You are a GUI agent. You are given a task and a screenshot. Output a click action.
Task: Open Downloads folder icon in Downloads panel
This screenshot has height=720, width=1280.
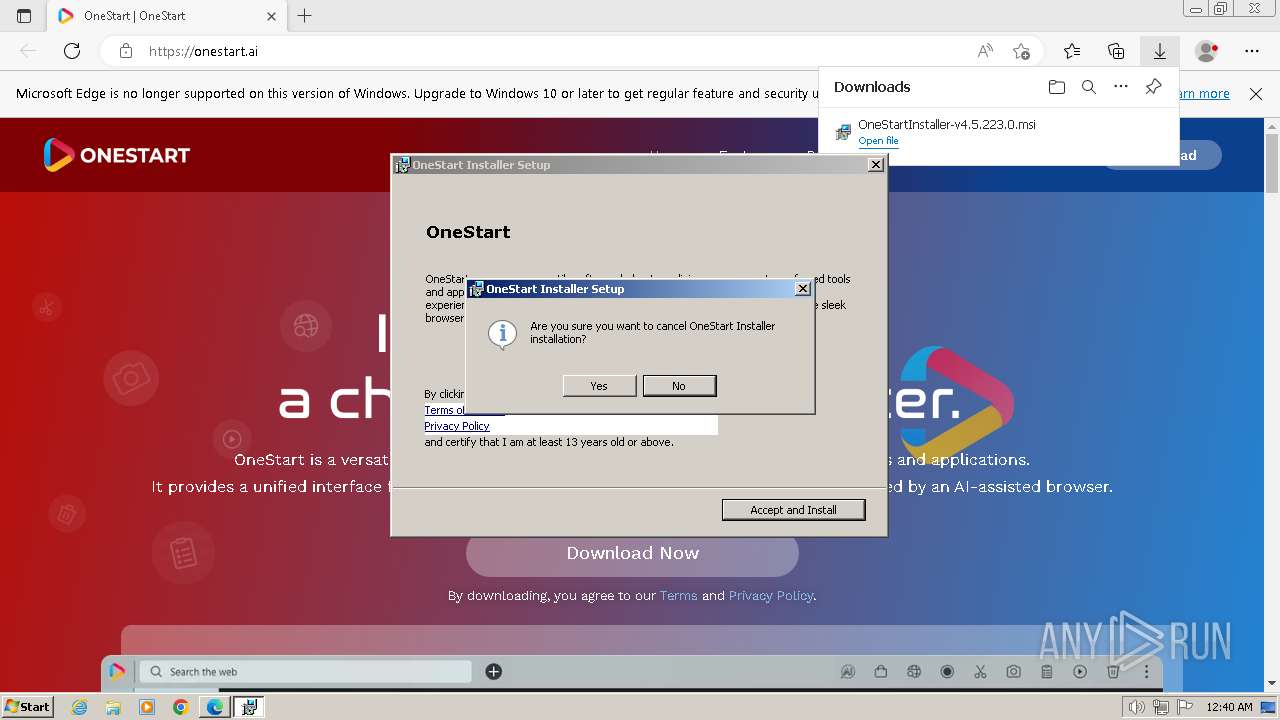1057,87
